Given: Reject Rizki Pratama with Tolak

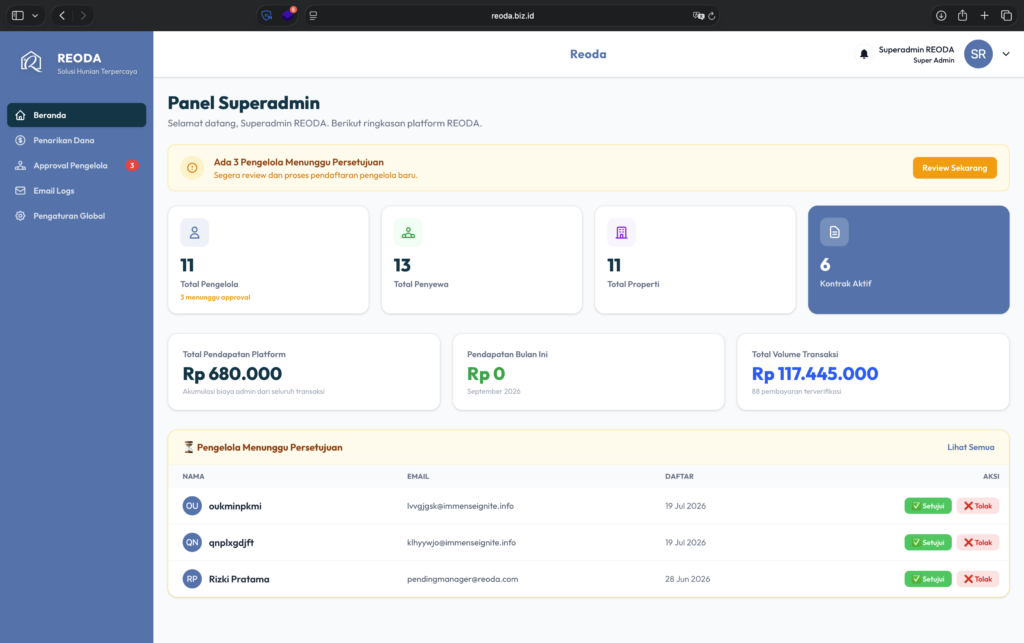Looking at the screenshot, I should point(978,579).
